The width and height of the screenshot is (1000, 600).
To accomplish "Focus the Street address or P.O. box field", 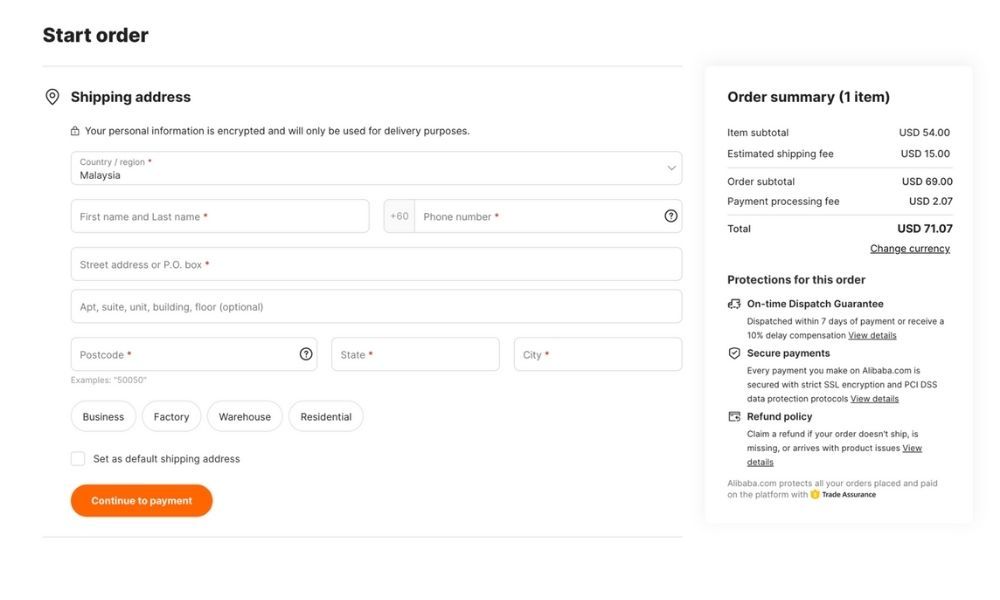I will click(x=376, y=264).
